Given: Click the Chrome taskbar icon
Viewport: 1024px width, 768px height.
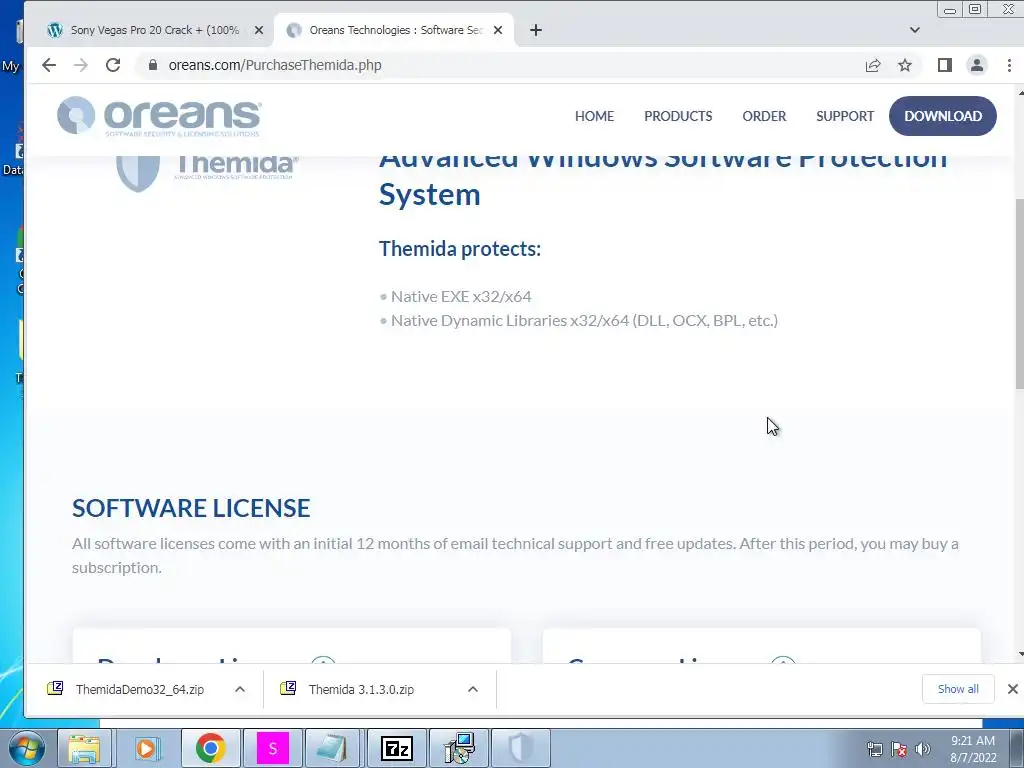Looking at the screenshot, I should 210,748.
